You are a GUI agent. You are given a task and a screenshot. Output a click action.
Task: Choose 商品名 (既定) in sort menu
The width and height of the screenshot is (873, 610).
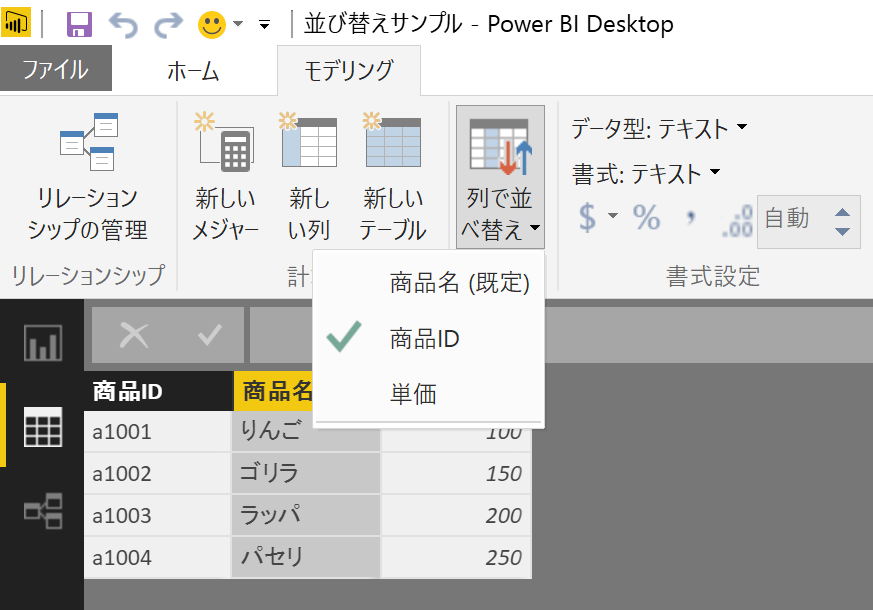coord(429,283)
